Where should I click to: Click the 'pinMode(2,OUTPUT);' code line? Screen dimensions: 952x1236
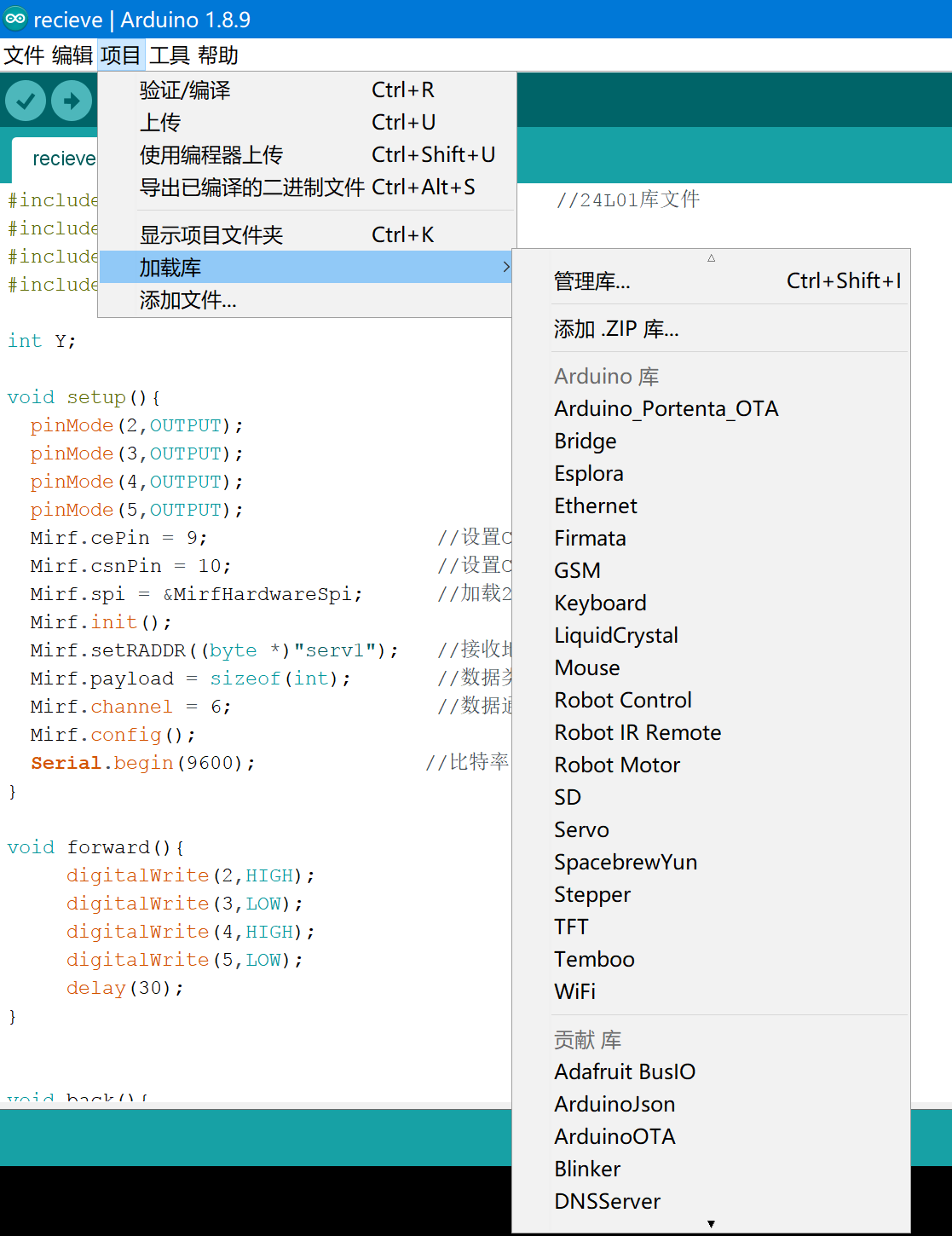(x=136, y=425)
